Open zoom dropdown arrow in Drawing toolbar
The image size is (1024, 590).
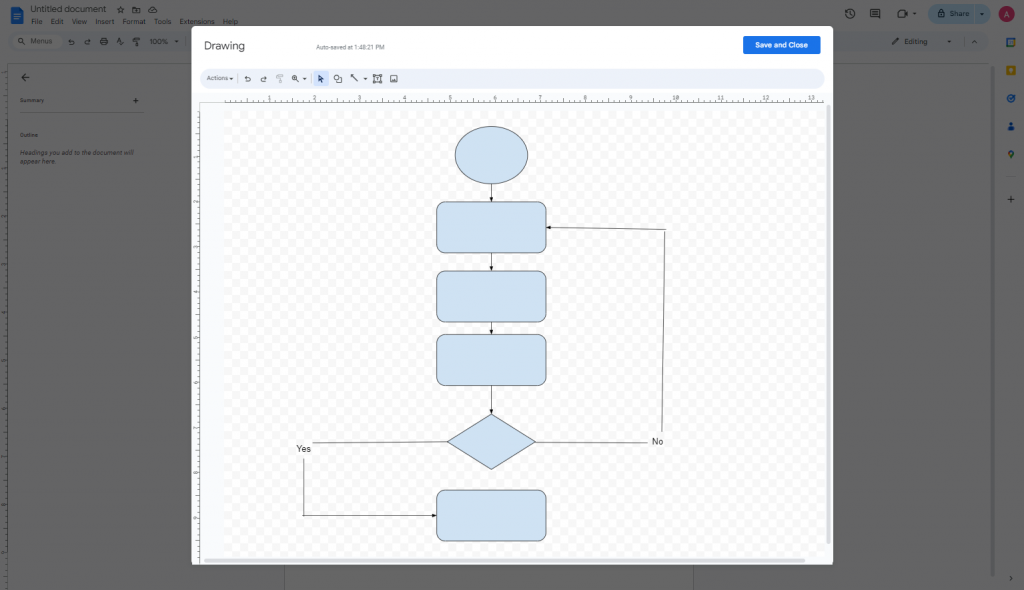[304, 79]
